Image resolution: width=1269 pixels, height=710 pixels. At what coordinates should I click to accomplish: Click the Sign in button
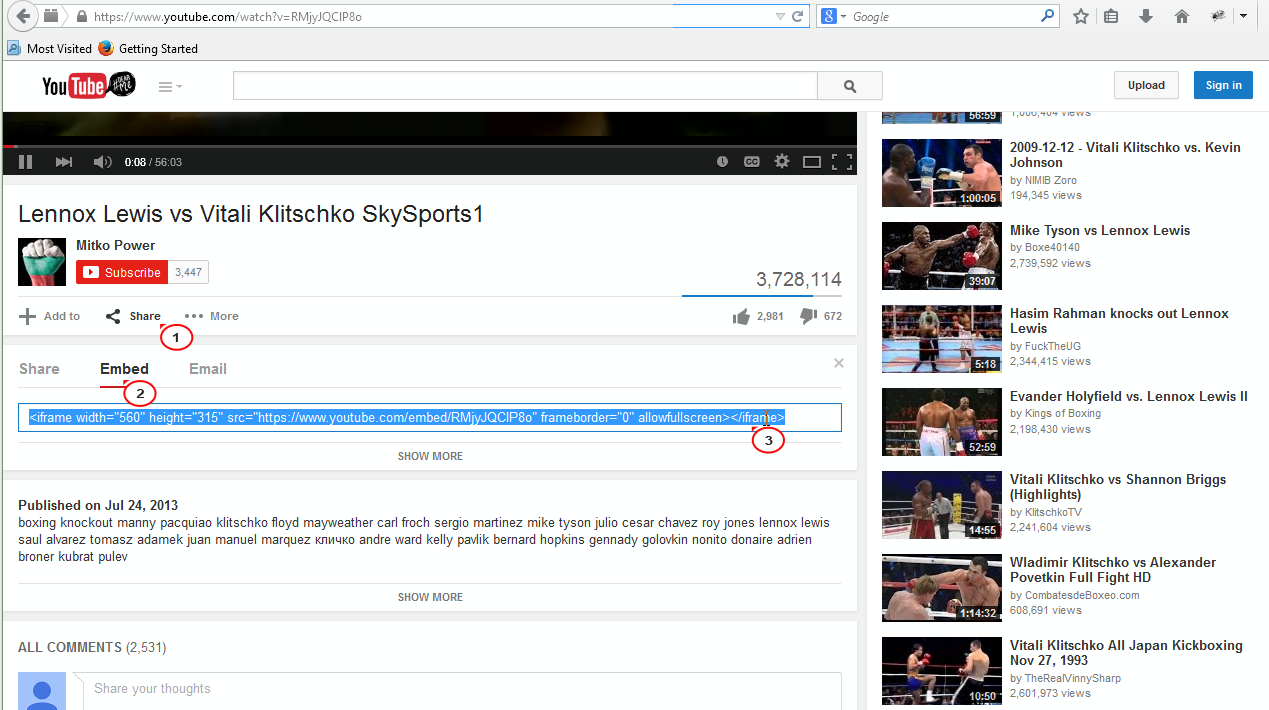point(1223,85)
